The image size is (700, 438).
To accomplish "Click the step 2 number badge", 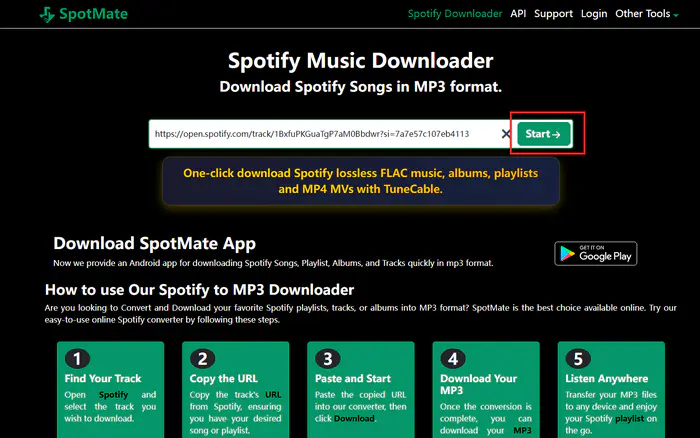I will [202, 359].
